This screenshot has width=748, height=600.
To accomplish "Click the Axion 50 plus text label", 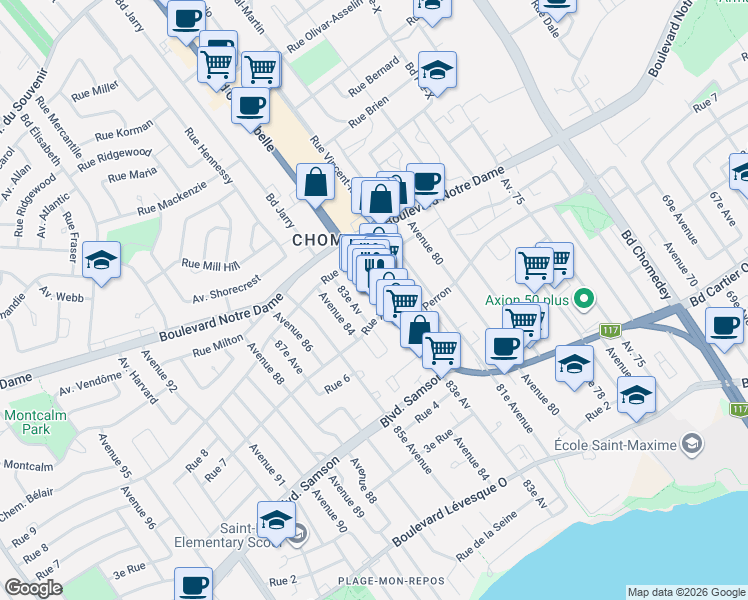I will (527, 300).
